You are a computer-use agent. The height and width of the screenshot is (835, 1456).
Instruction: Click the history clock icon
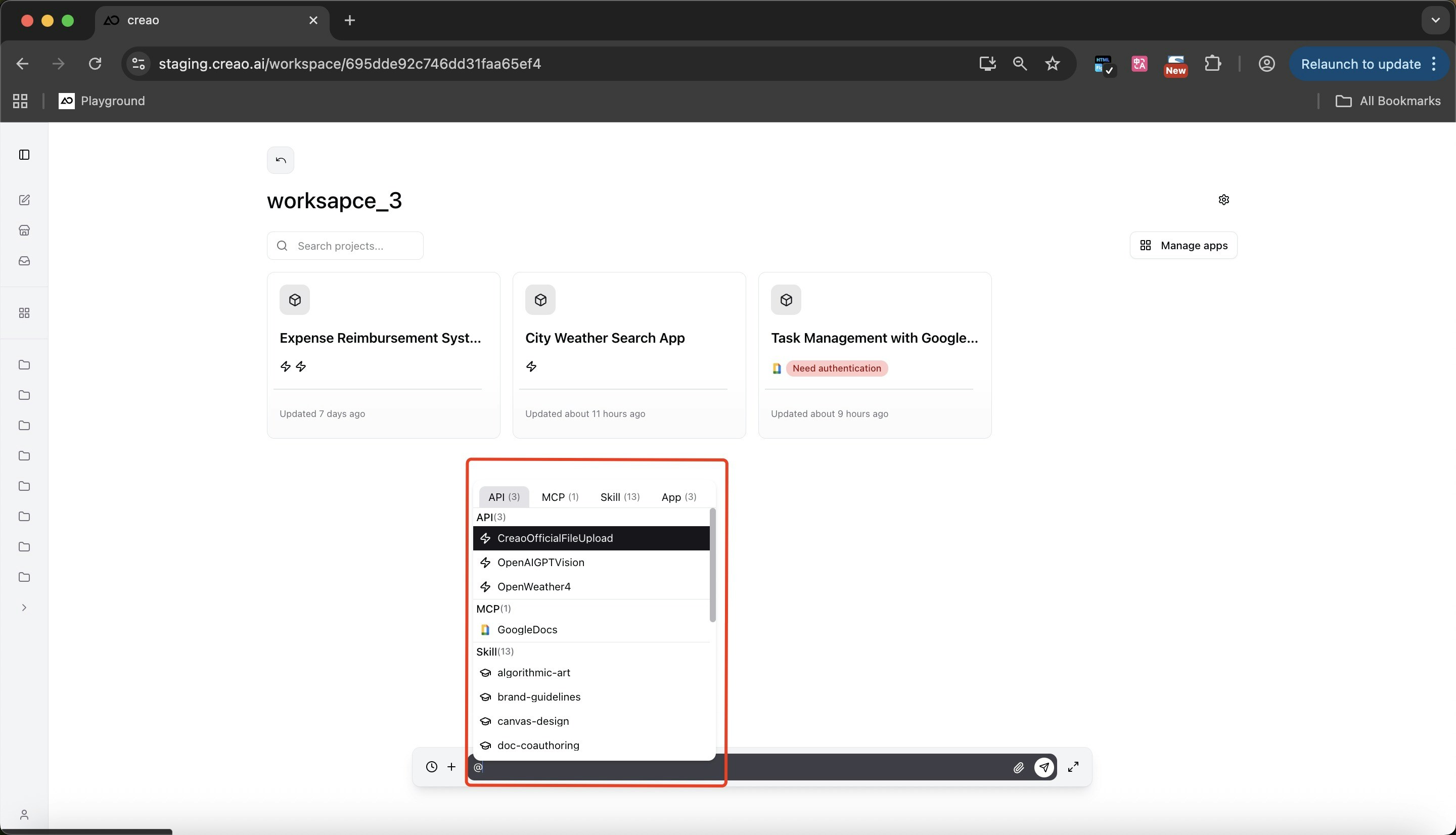tap(432, 767)
